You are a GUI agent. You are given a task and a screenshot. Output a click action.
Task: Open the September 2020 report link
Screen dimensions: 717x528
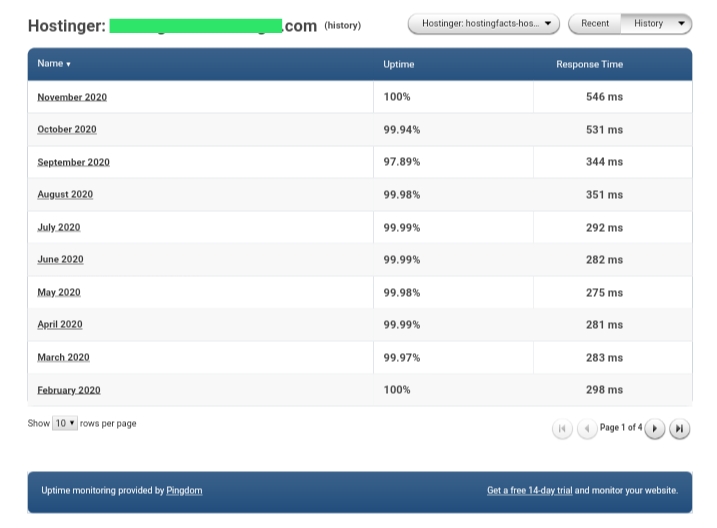[74, 162]
